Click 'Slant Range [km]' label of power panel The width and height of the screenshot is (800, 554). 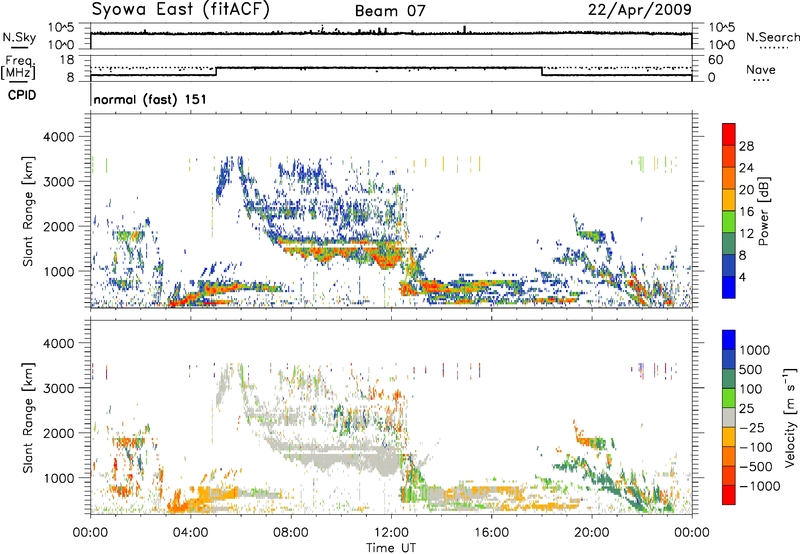28,211
